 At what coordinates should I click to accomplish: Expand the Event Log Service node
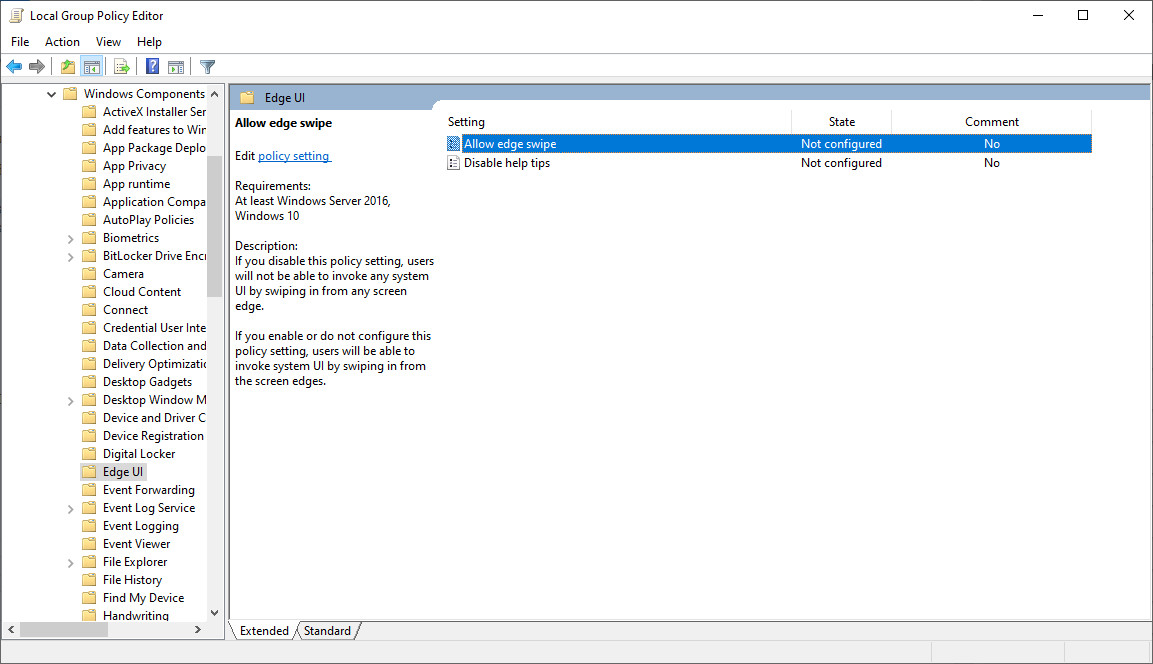tap(71, 509)
